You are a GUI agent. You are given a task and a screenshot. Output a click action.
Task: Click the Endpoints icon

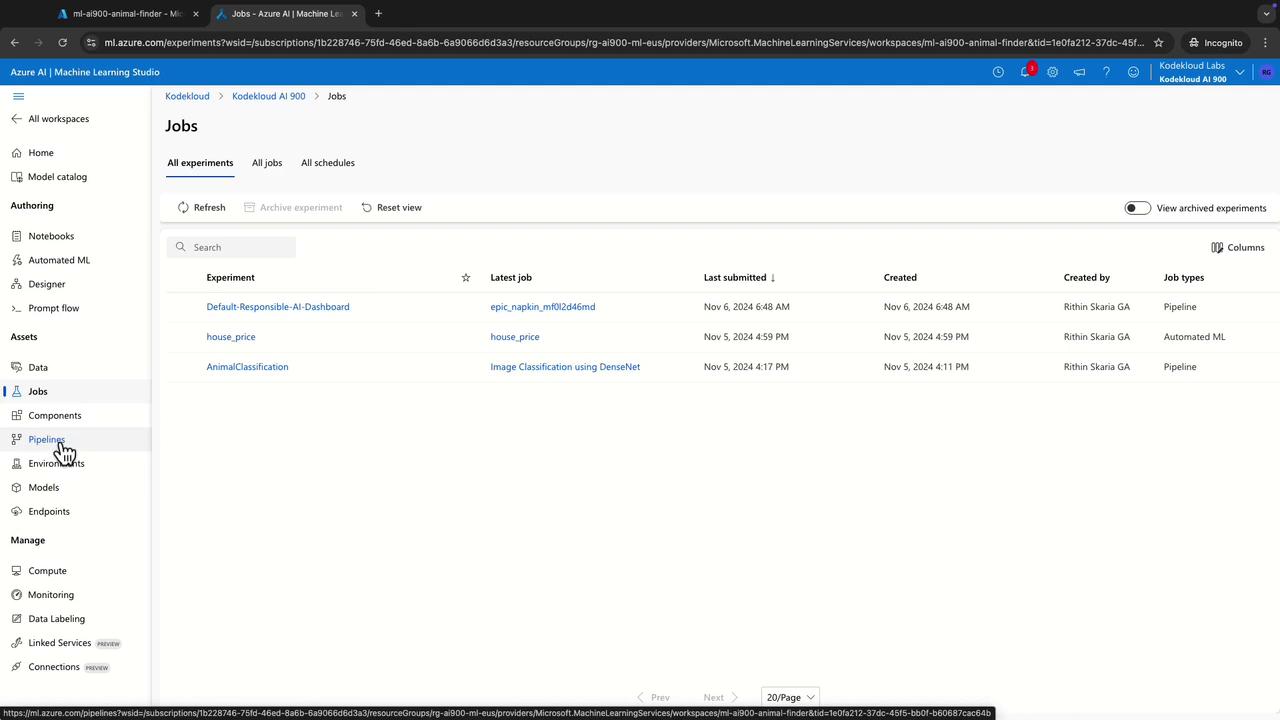coord(17,511)
